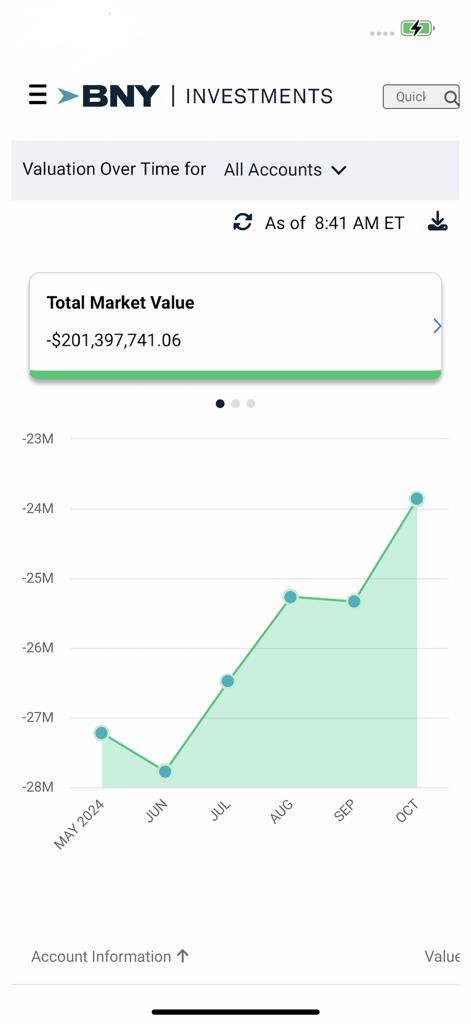Click the Valuation Over Time for label
Screen dimensions: 471x1024
coord(114,169)
